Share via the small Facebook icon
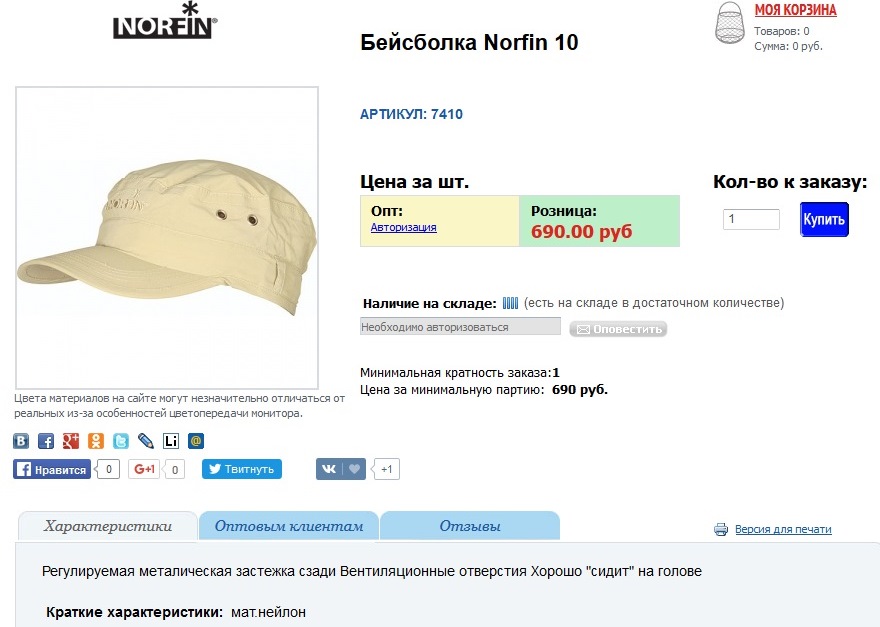Screen dimensions: 880x627 coord(46,441)
